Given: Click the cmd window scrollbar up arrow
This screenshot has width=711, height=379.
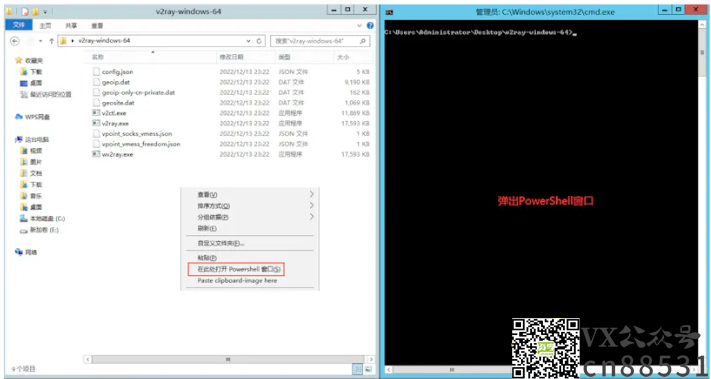Looking at the screenshot, I should 702,23.
